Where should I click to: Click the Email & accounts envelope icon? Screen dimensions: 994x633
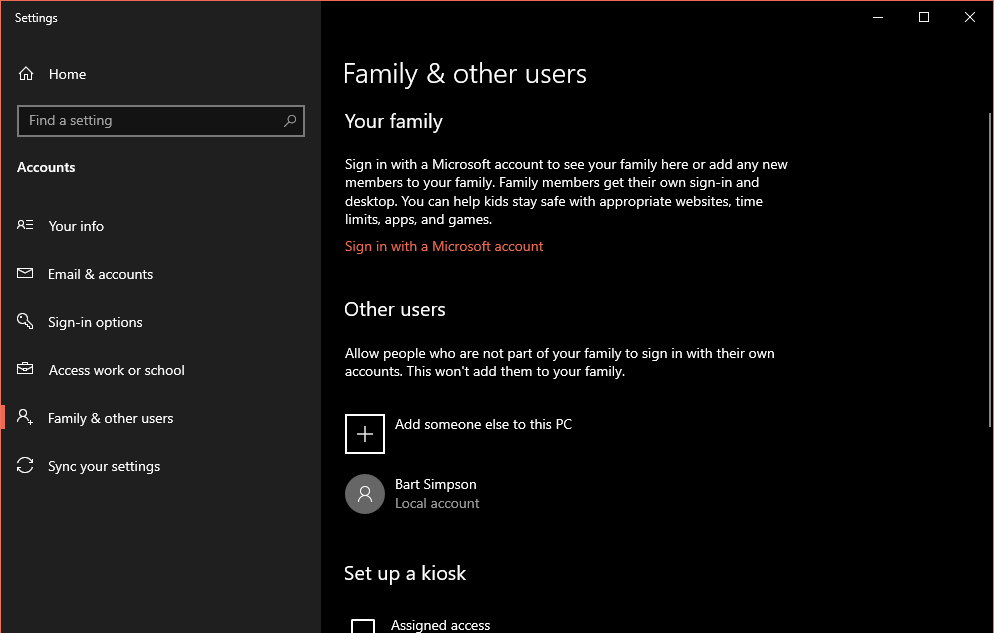pos(25,273)
